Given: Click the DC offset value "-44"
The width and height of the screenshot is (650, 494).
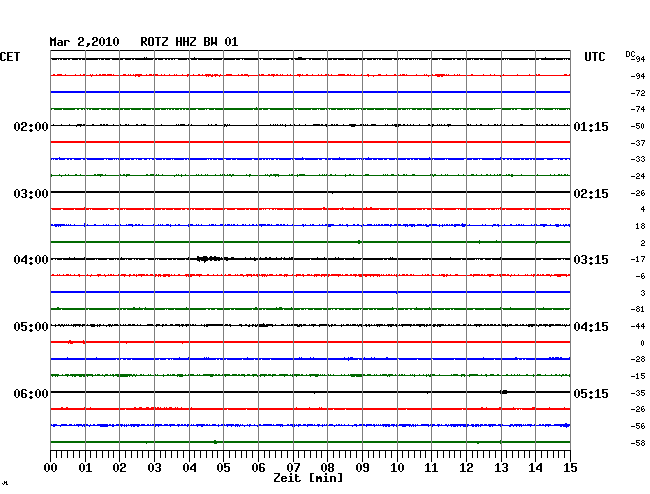Looking at the screenshot, I should pyautogui.click(x=638, y=326).
